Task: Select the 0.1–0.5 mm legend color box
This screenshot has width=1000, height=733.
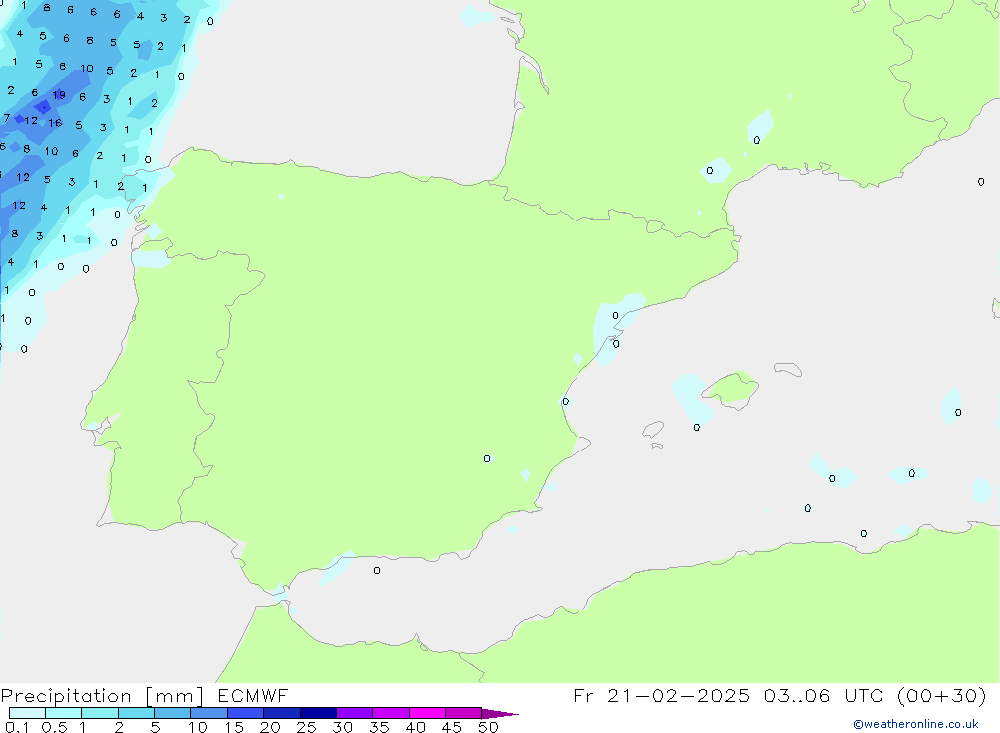Action: pyautogui.click(x=27, y=713)
